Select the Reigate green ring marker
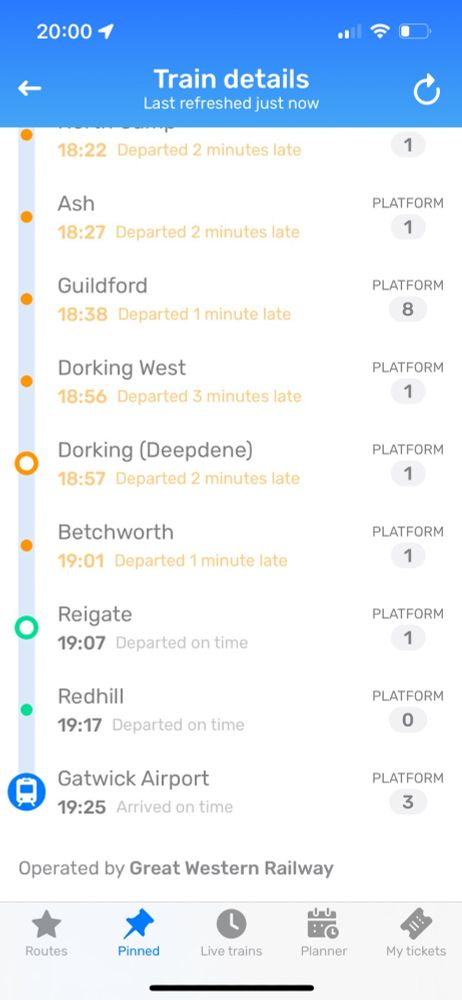 coord(26,628)
